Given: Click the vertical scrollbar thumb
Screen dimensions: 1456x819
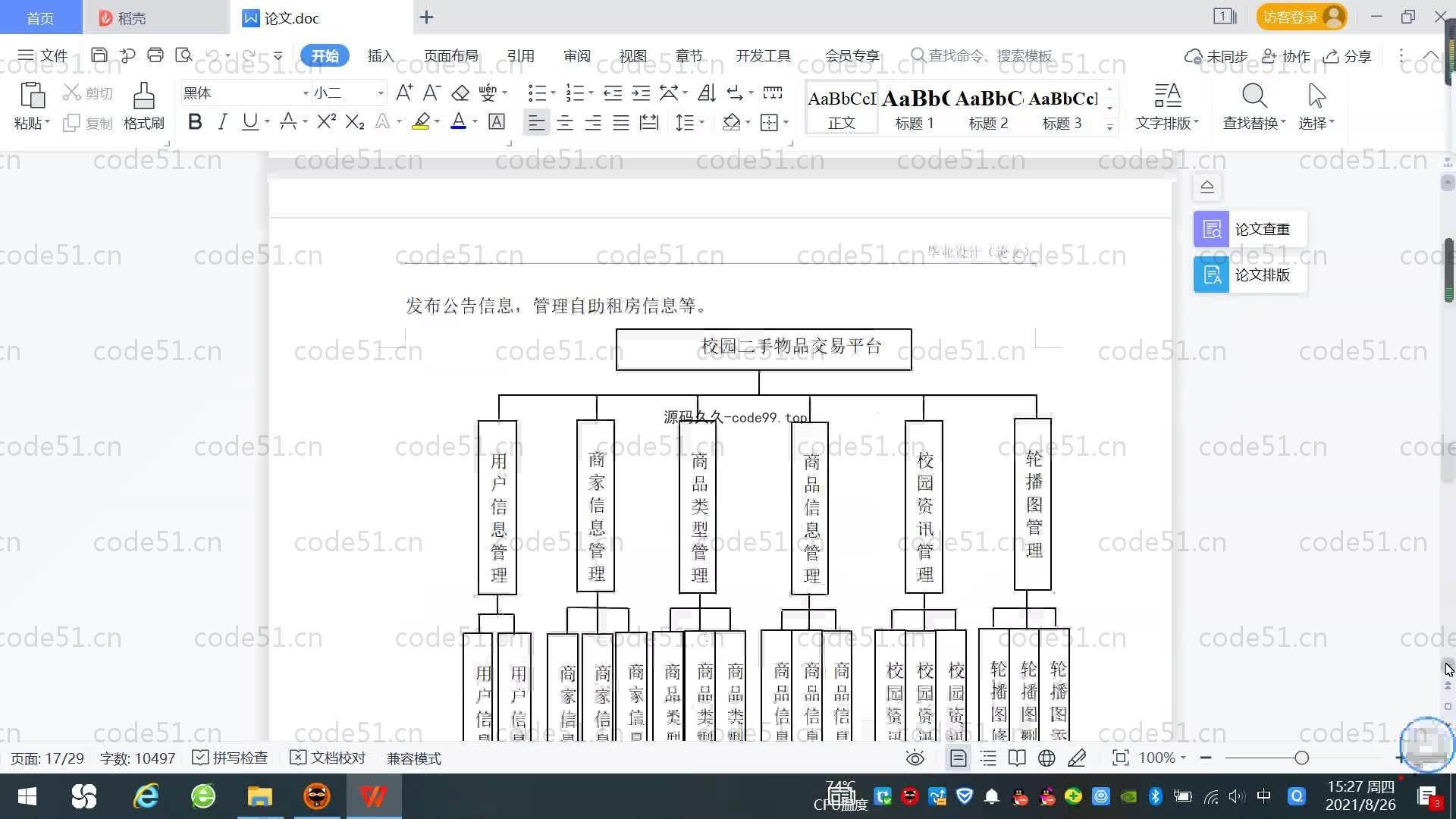Looking at the screenshot, I should (1448, 270).
